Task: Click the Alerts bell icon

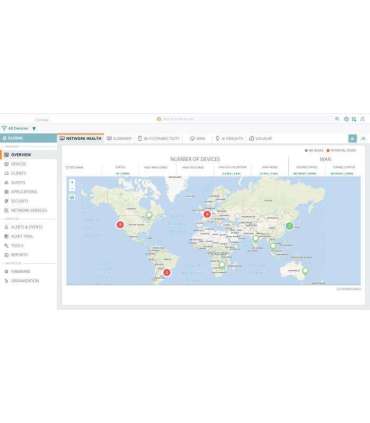Action: click(6, 227)
